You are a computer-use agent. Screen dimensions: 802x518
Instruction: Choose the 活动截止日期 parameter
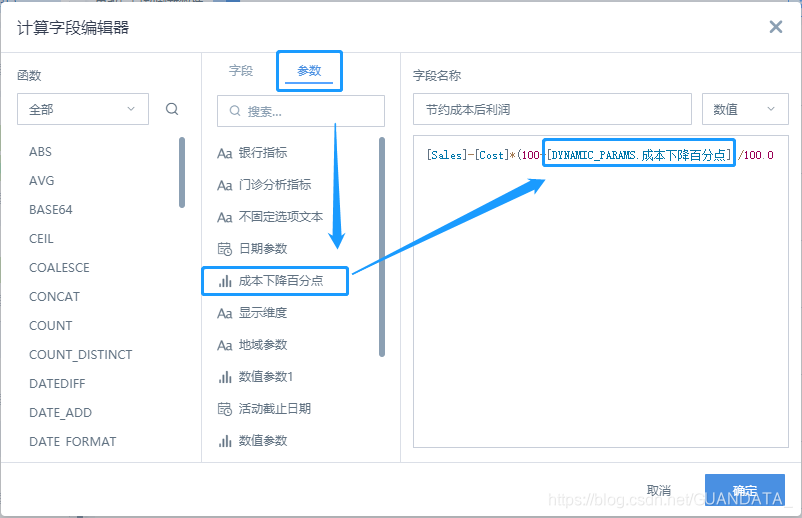[x=275, y=409]
